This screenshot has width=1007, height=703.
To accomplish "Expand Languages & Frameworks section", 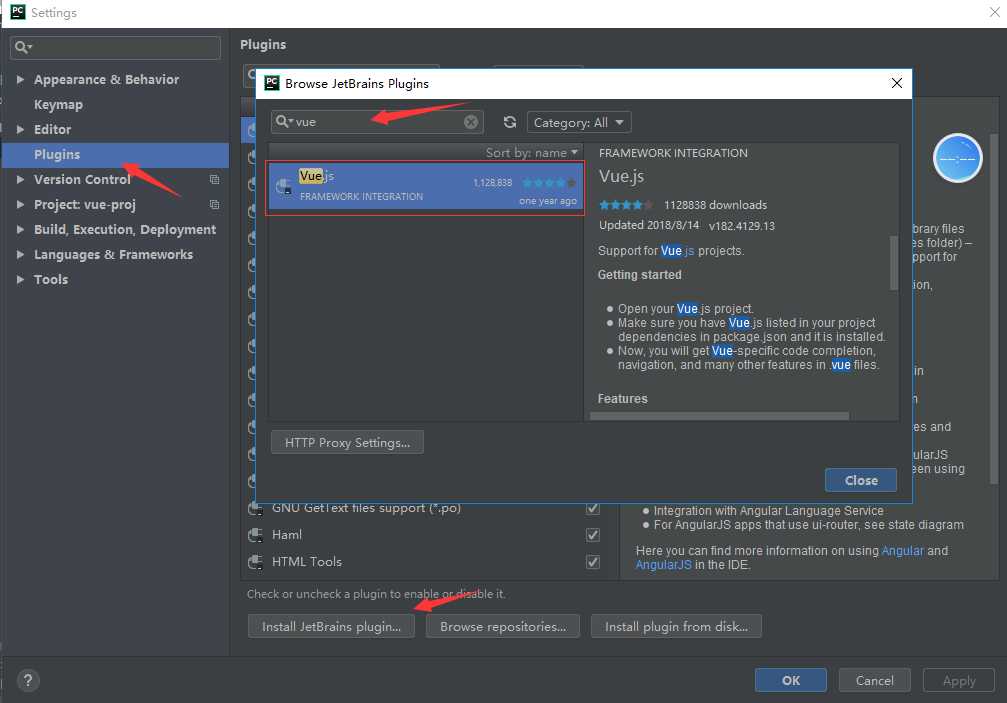I will coord(20,255).
